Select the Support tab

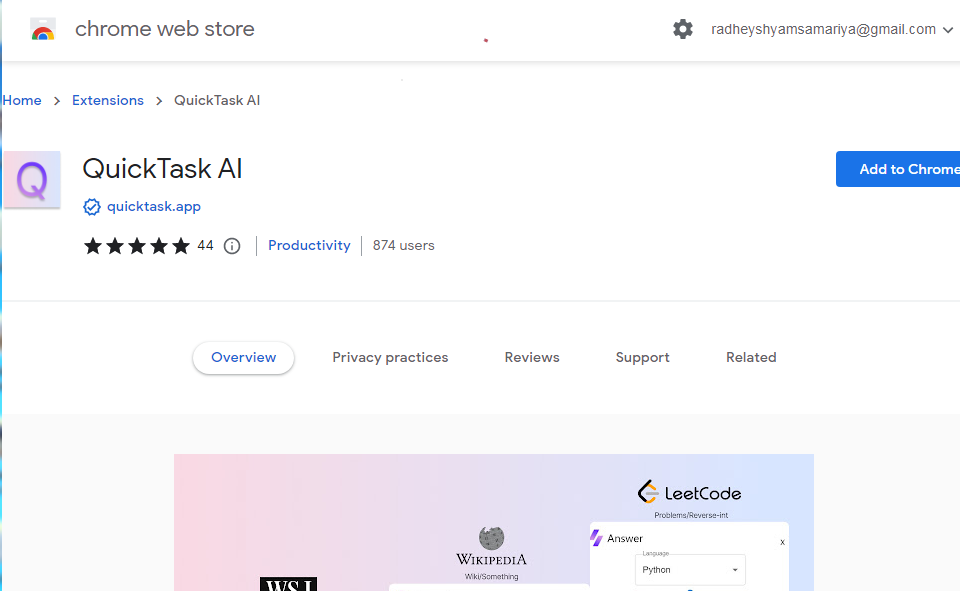tap(642, 357)
